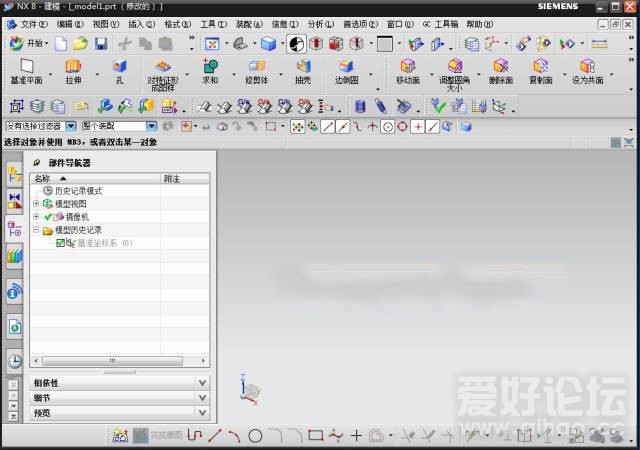Expand the 相依性 panel section
The width and height of the screenshot is (640, 450).
pos(201,383)
